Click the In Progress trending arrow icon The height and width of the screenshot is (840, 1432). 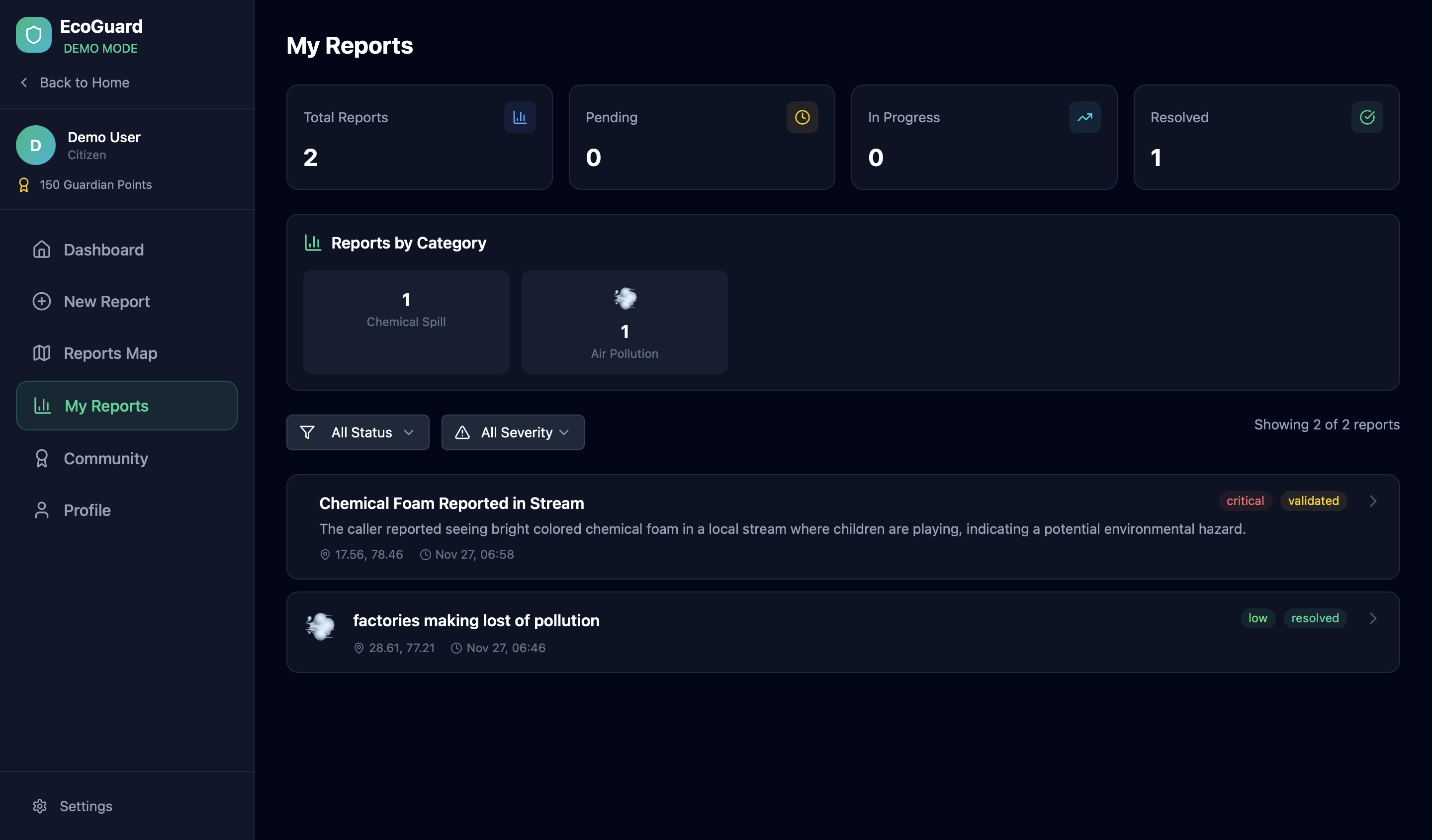[x=1084, y=118]
